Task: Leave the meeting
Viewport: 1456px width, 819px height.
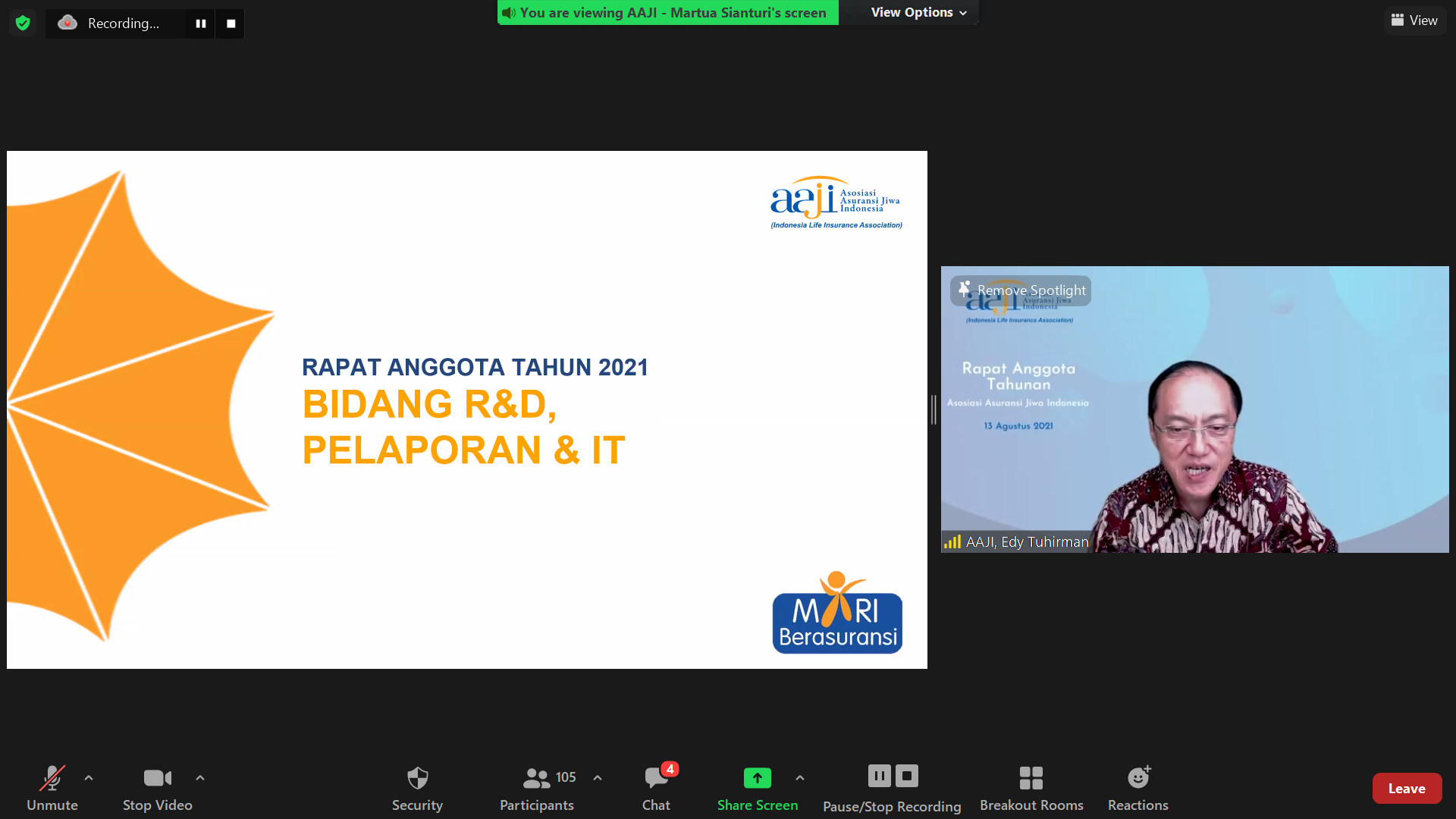Action: pyautogui.click(x=1407, y=789)
